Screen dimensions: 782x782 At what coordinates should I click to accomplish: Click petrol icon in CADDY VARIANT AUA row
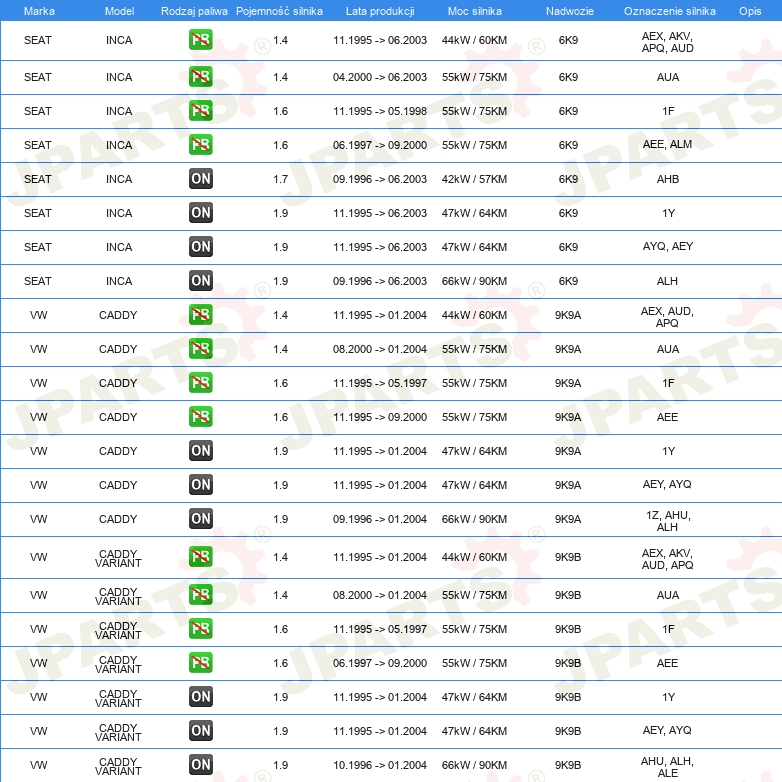200,594
